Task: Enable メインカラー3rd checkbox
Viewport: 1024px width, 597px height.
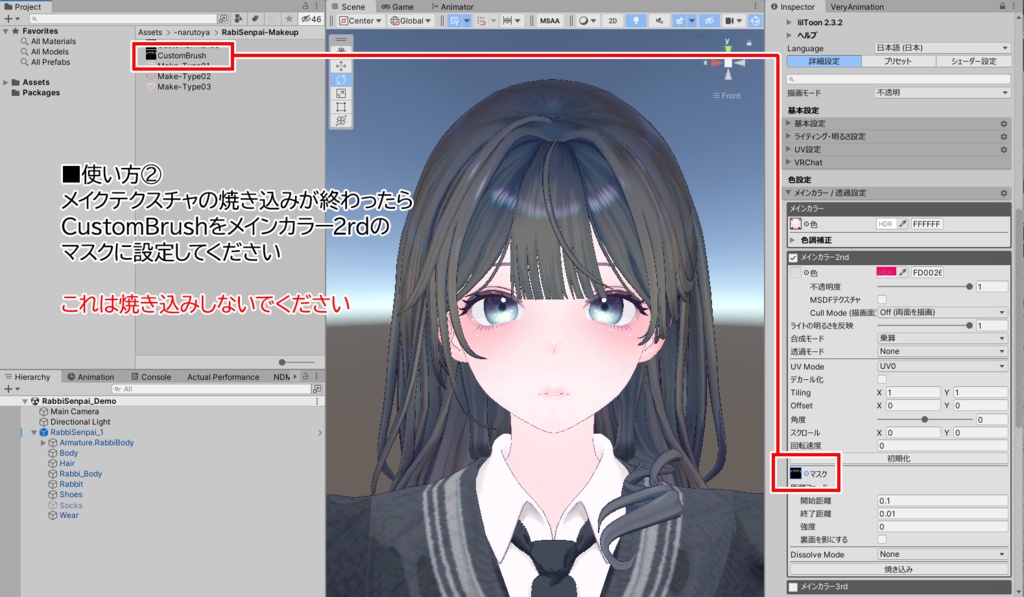Action: coord(793,587)
